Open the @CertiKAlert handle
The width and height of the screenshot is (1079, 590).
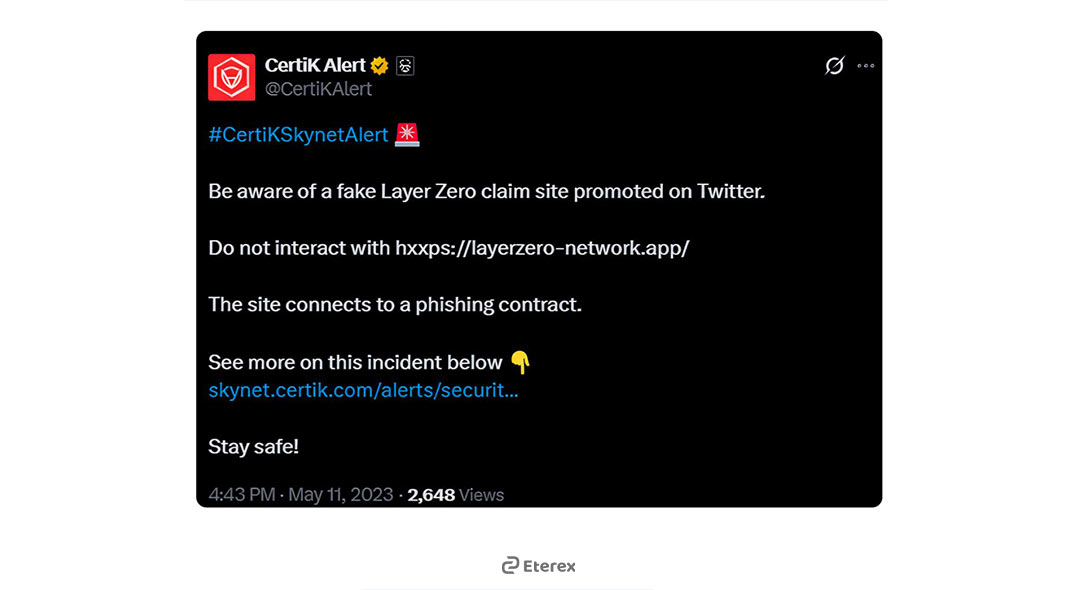[319, 89]
